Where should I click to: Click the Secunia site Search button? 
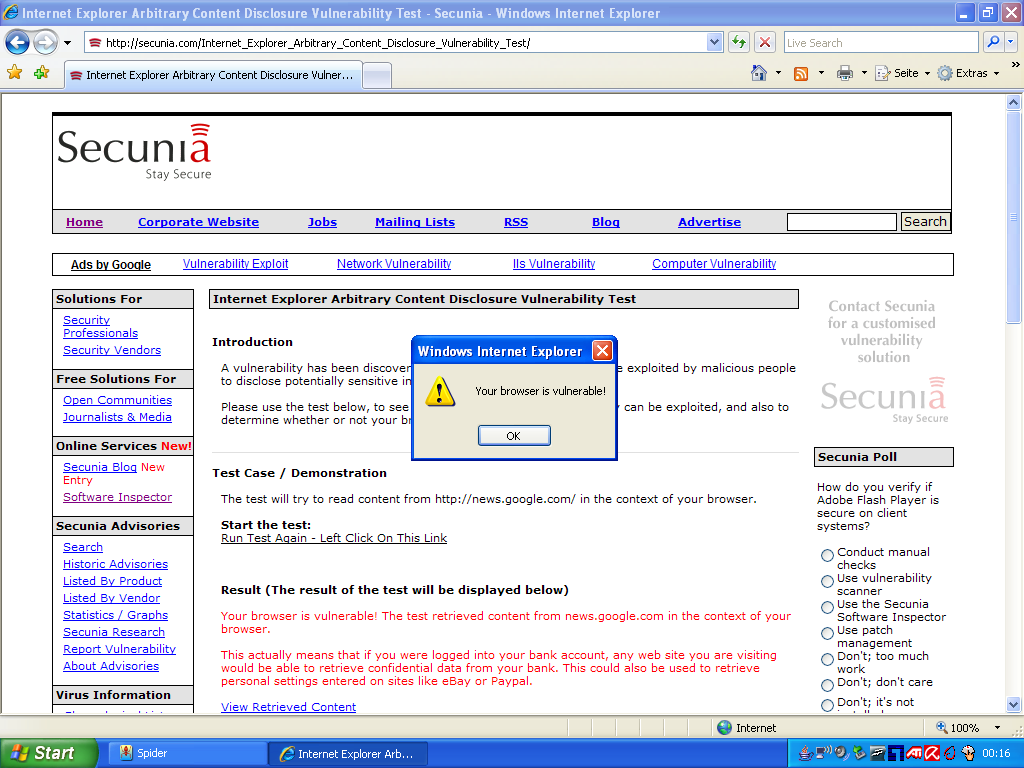[925, 221]
